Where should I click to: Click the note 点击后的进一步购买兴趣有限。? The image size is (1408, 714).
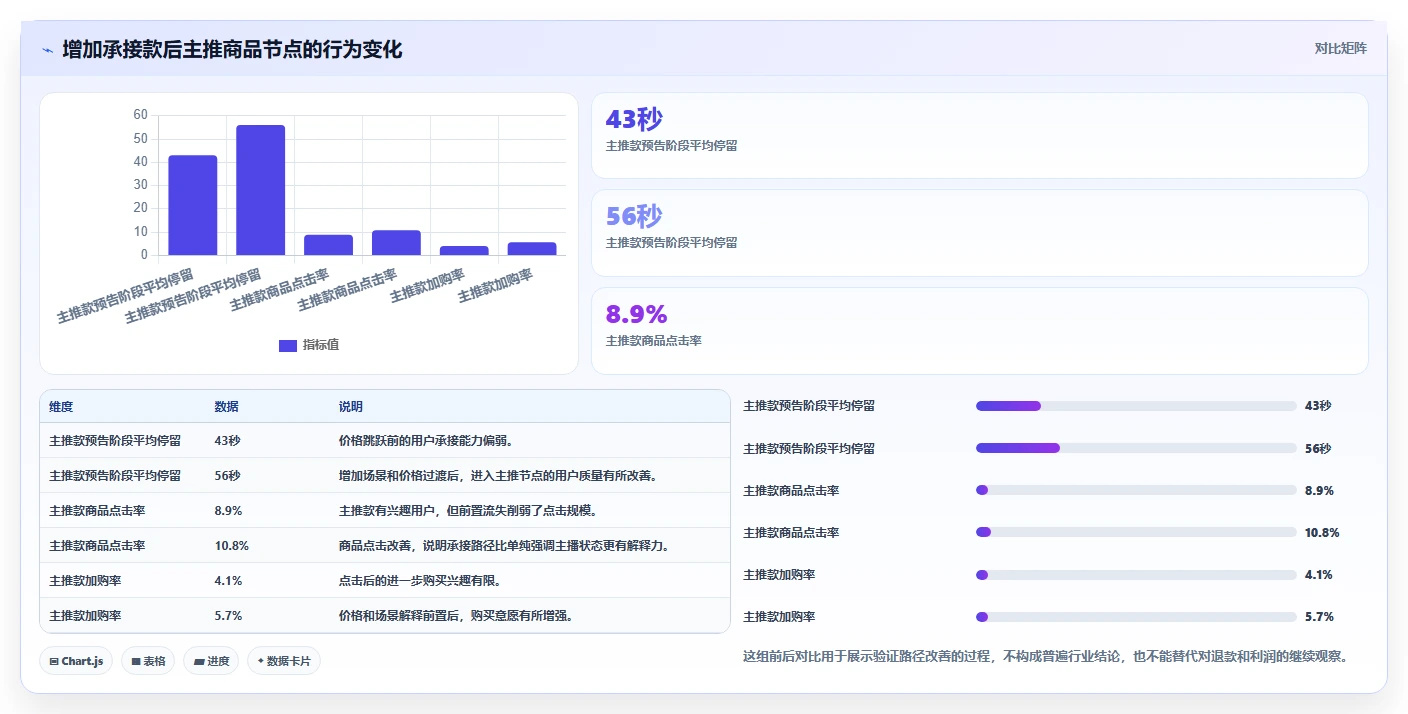[x=420, y=581]
